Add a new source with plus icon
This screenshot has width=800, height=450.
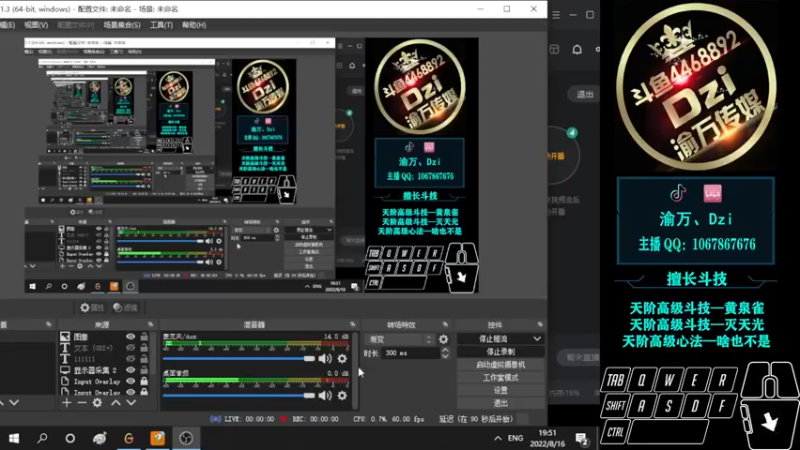(67, 403)
